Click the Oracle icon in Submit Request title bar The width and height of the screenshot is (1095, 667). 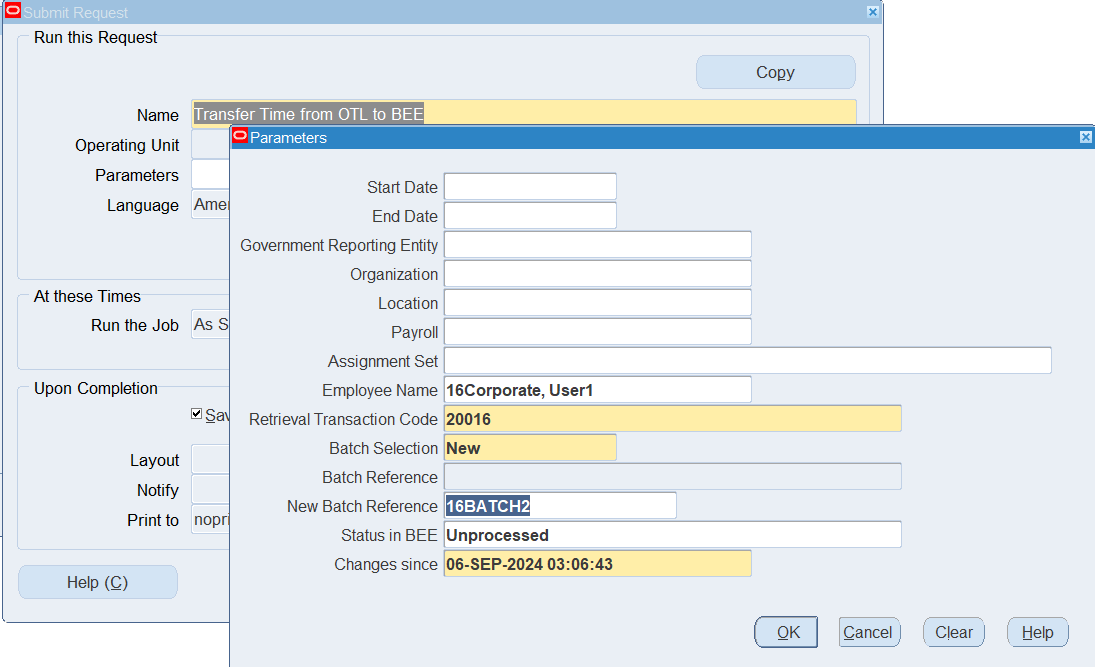13,12
